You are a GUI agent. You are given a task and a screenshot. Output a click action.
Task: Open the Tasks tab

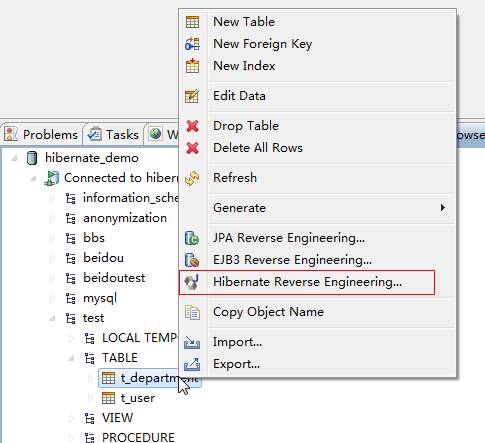pyautogui.click(x=113, y=135)
